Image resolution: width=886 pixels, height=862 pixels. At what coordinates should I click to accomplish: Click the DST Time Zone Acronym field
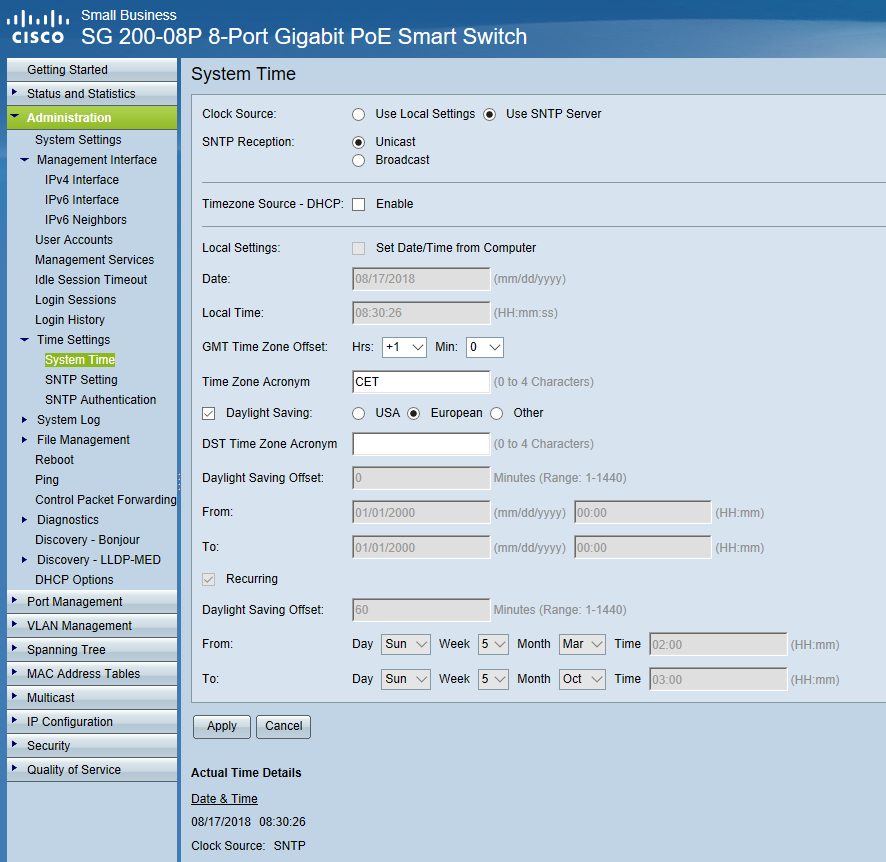[x=421, y=444]
